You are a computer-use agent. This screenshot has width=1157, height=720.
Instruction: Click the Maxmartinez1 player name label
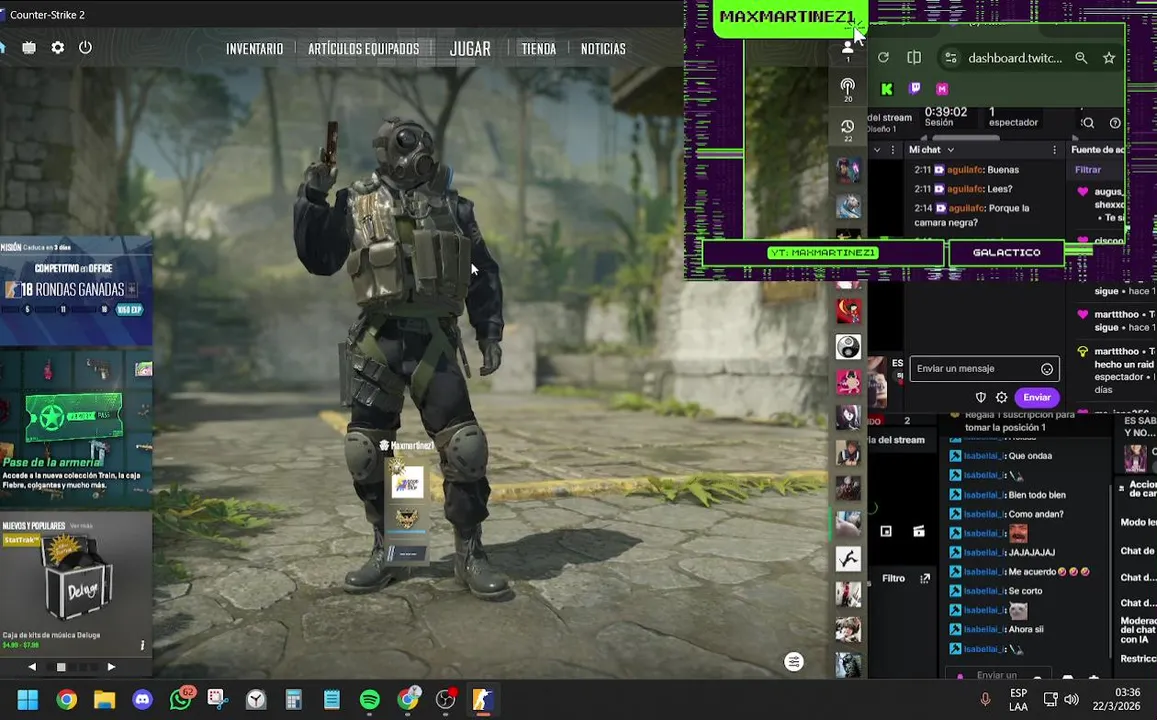407,446
